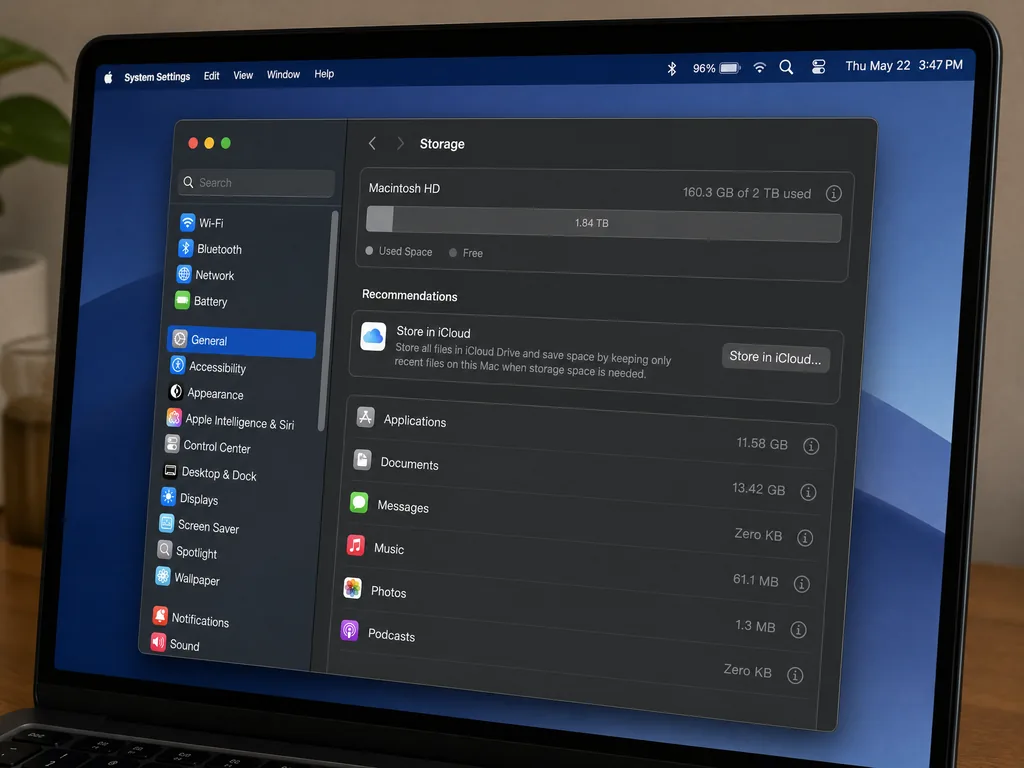Screen dimensions: 1024x768
Task: Click the Recommendations heading
Action: pos(409,295)
